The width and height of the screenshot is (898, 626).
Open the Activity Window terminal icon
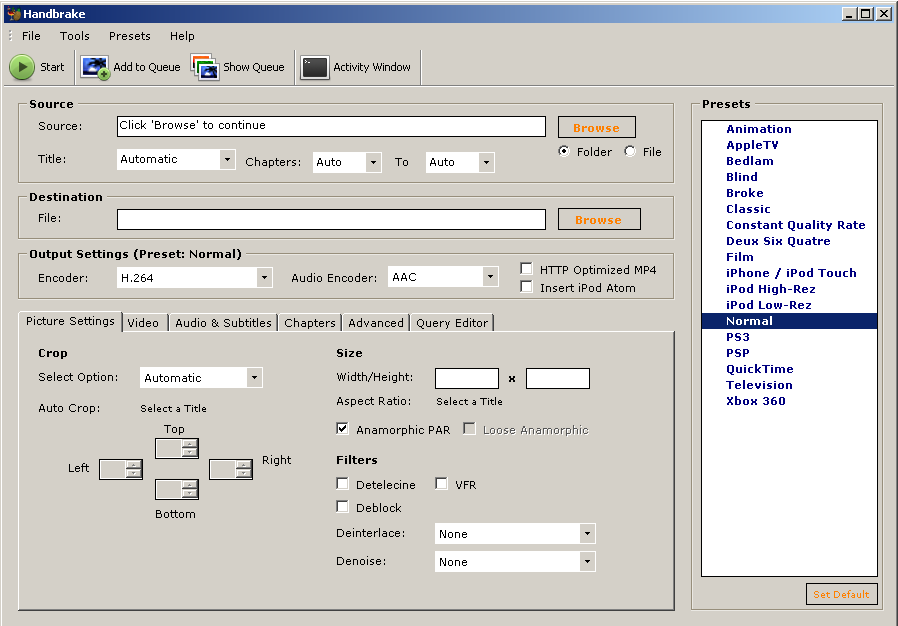pos(315,67)
